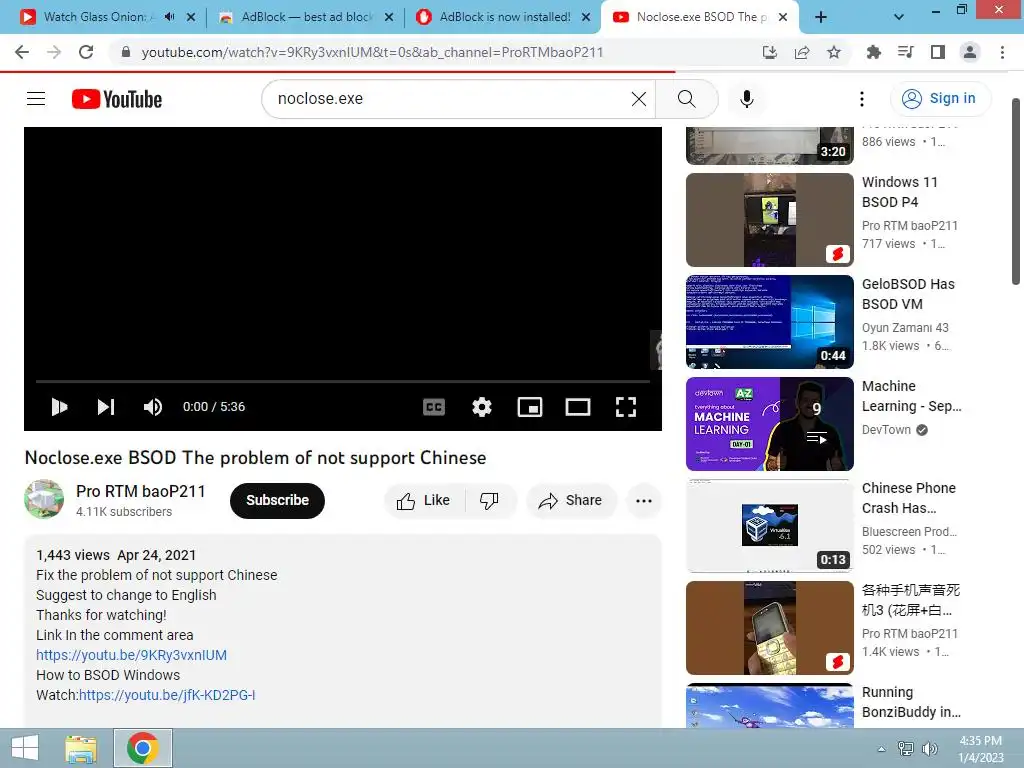Enter full screen mode
The image size is (1024, 768).
pos(626,407)
